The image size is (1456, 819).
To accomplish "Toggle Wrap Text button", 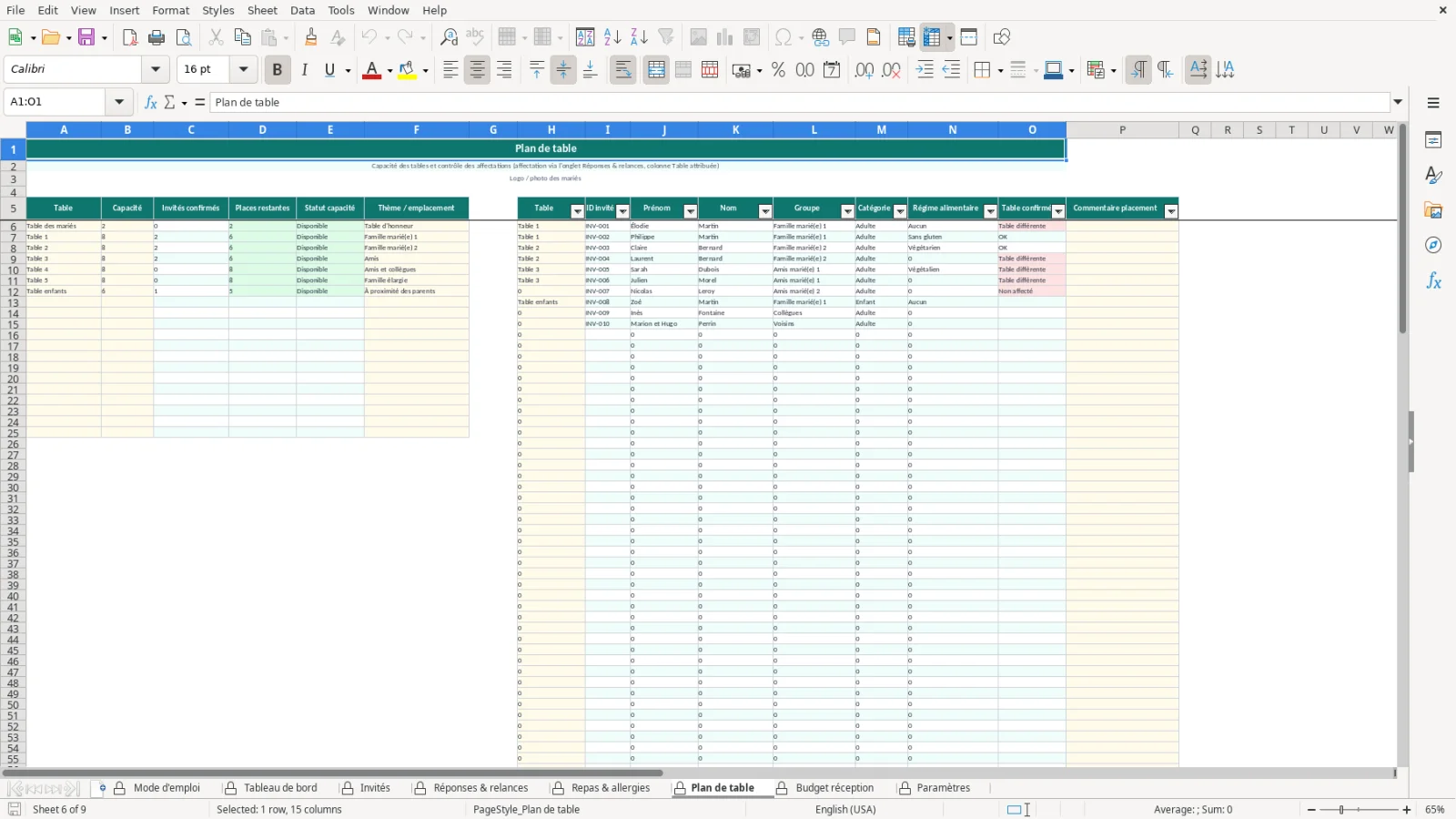I will click(x=623, y=70).
